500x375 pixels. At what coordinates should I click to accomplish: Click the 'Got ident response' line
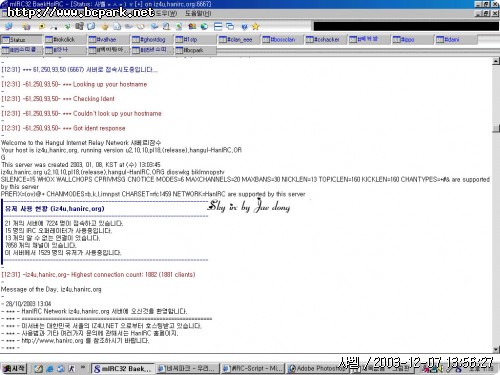tap(63, 128)
